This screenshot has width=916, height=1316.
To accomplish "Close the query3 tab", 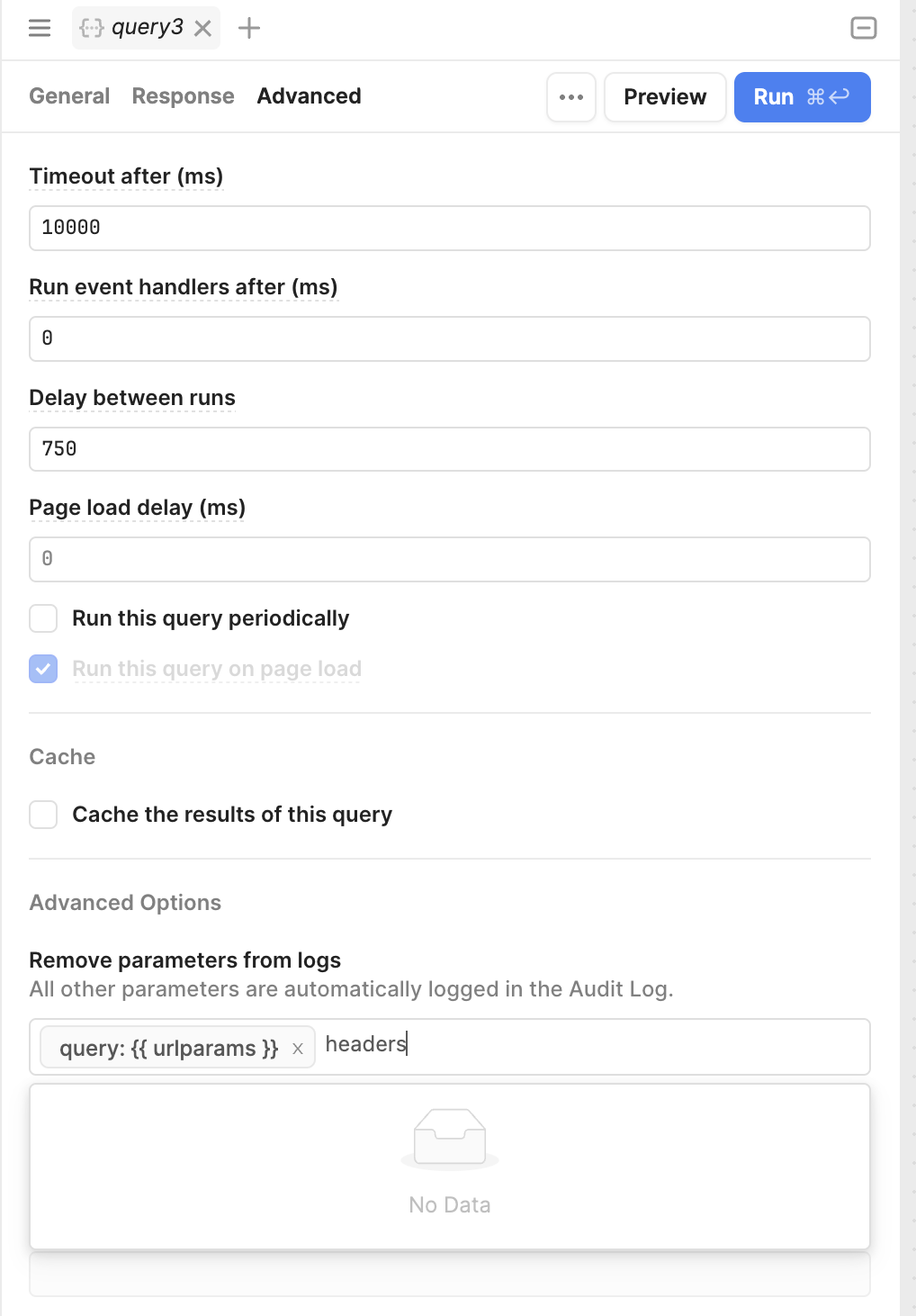I will point(203,29).
